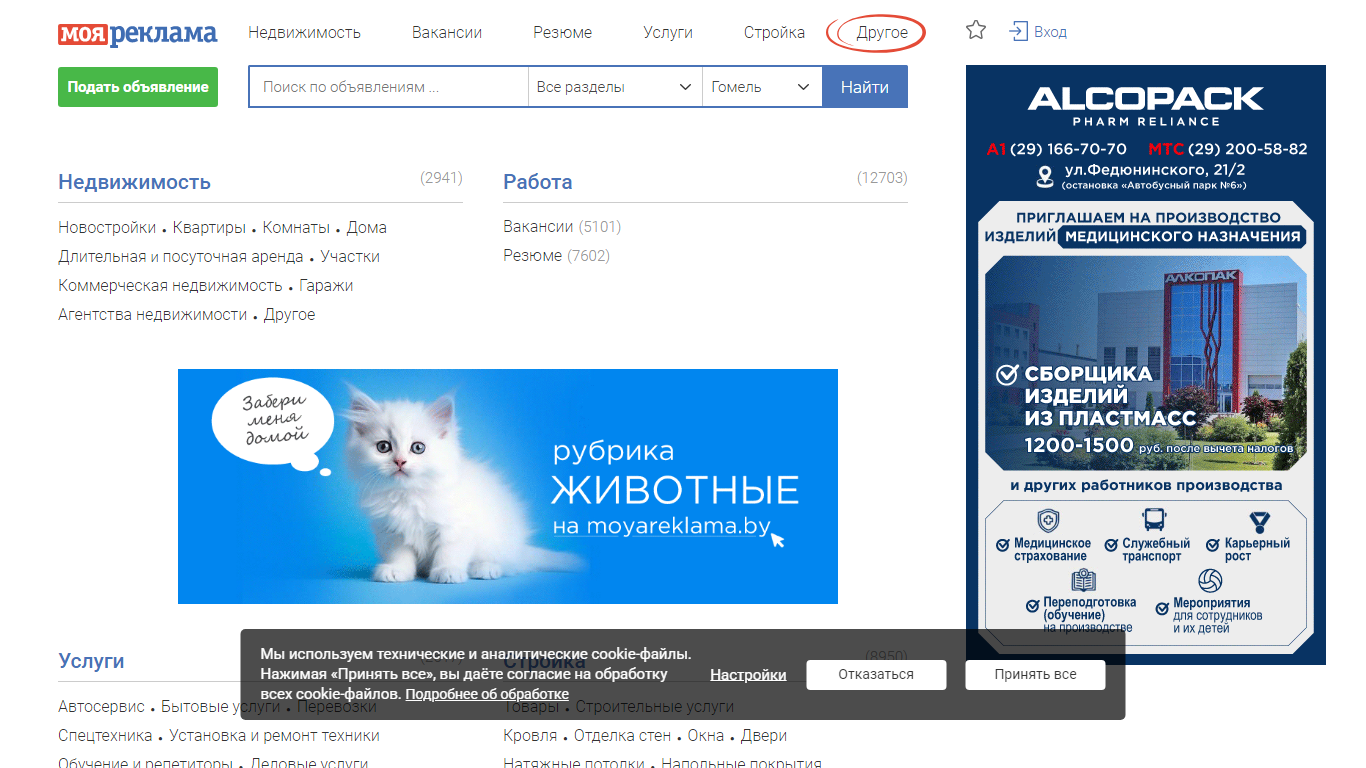Open the Спецтехника category link
This screenshot has height=768, width=1366.
(x=105, y=735)
